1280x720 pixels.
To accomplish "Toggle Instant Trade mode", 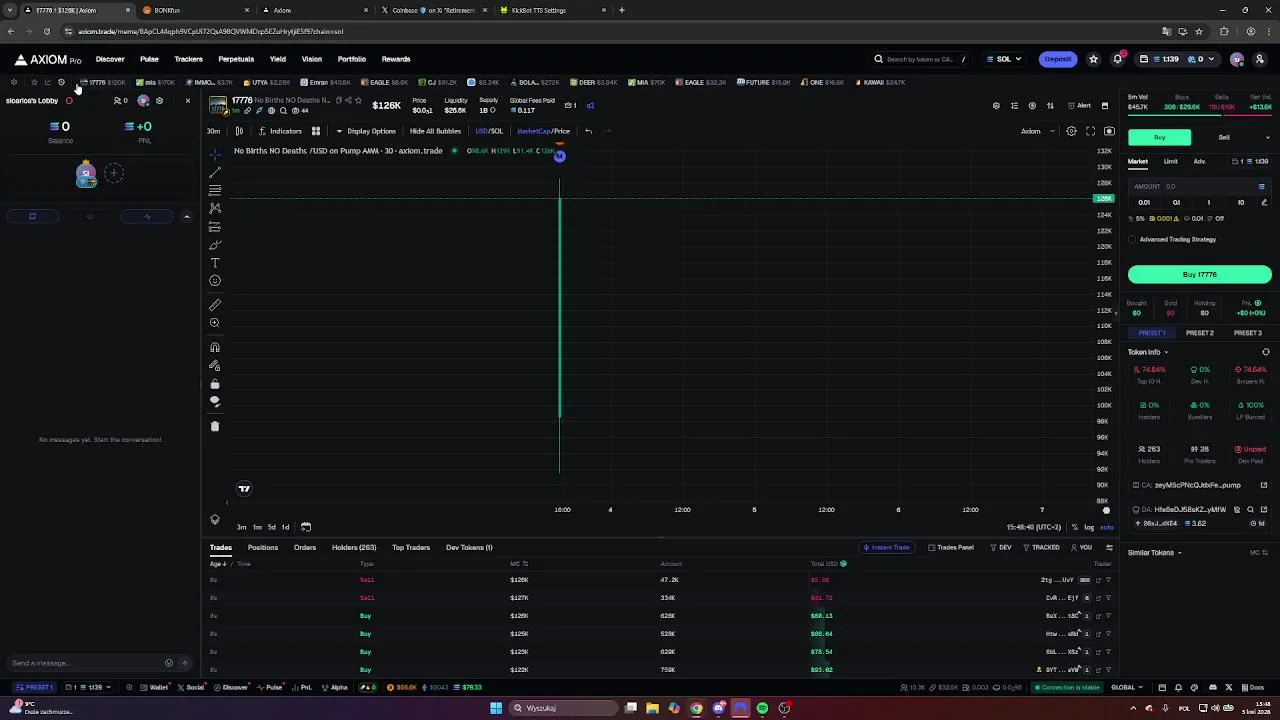I will (886, 547).
